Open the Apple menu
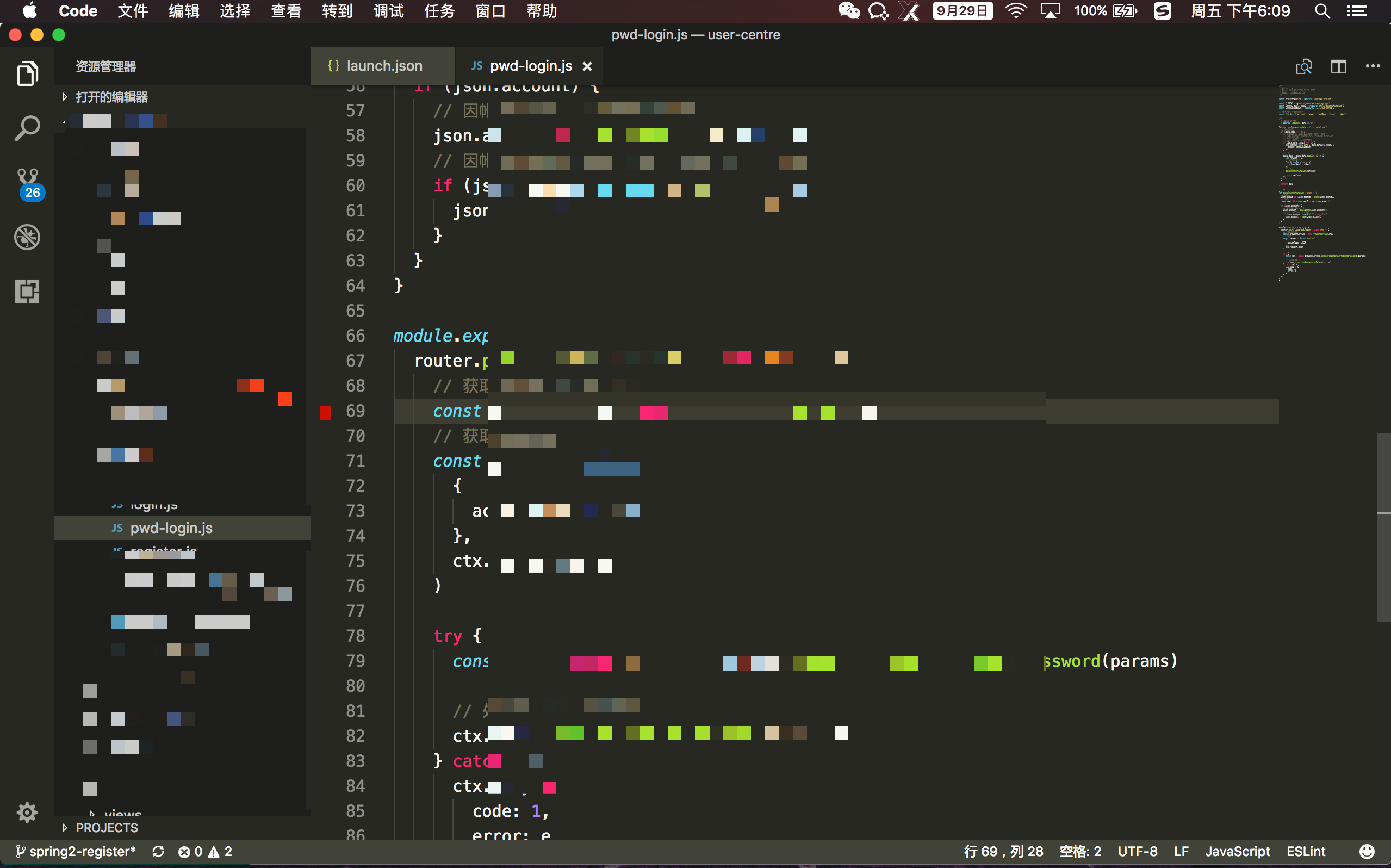The width and height of the screenshot is (1391, 868). [x=29, y=11]
